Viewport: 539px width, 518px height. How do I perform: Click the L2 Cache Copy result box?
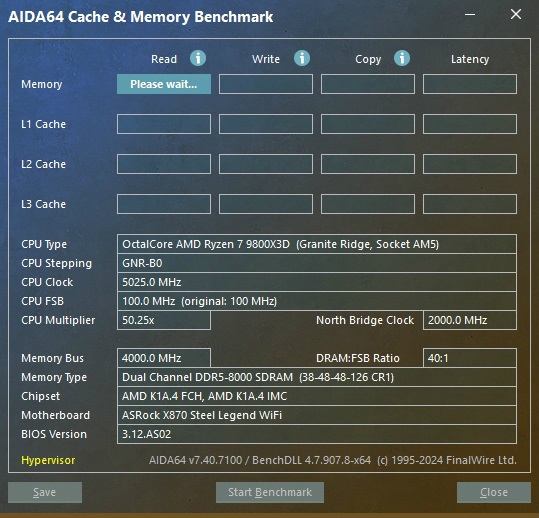(368, 164)
